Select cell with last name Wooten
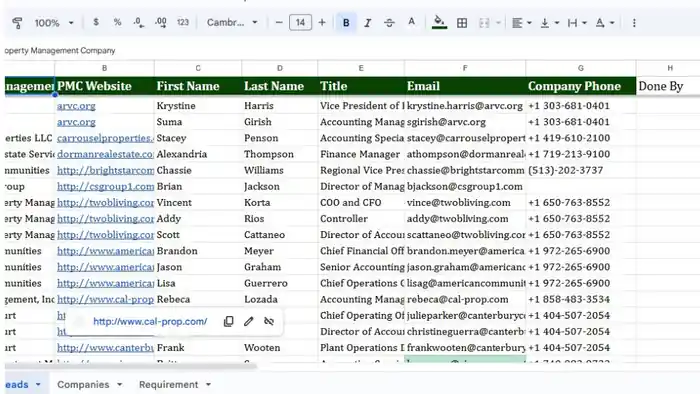 pos(279,348)
